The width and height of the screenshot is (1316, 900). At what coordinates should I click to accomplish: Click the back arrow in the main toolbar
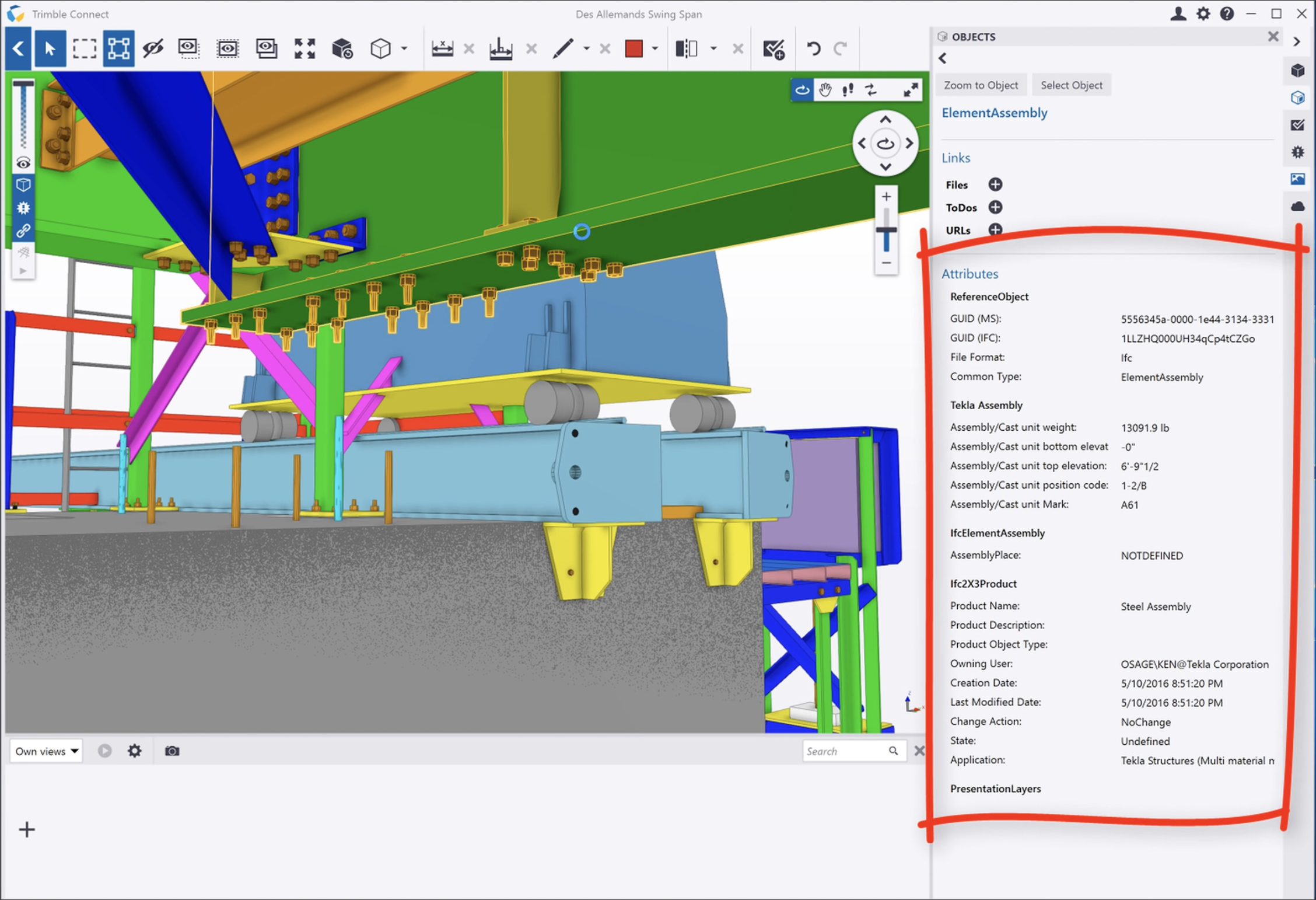18,48
